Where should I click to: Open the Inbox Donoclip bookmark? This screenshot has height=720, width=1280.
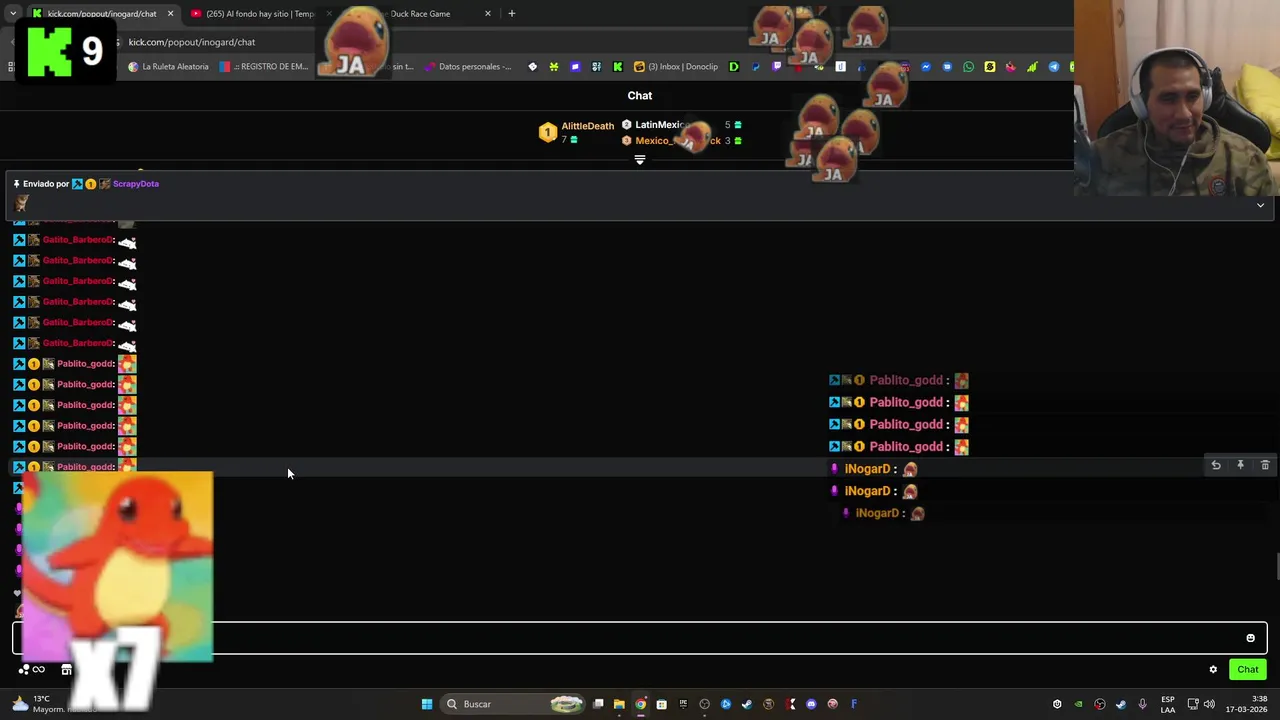pyautogui.click(x=676, y=67)
